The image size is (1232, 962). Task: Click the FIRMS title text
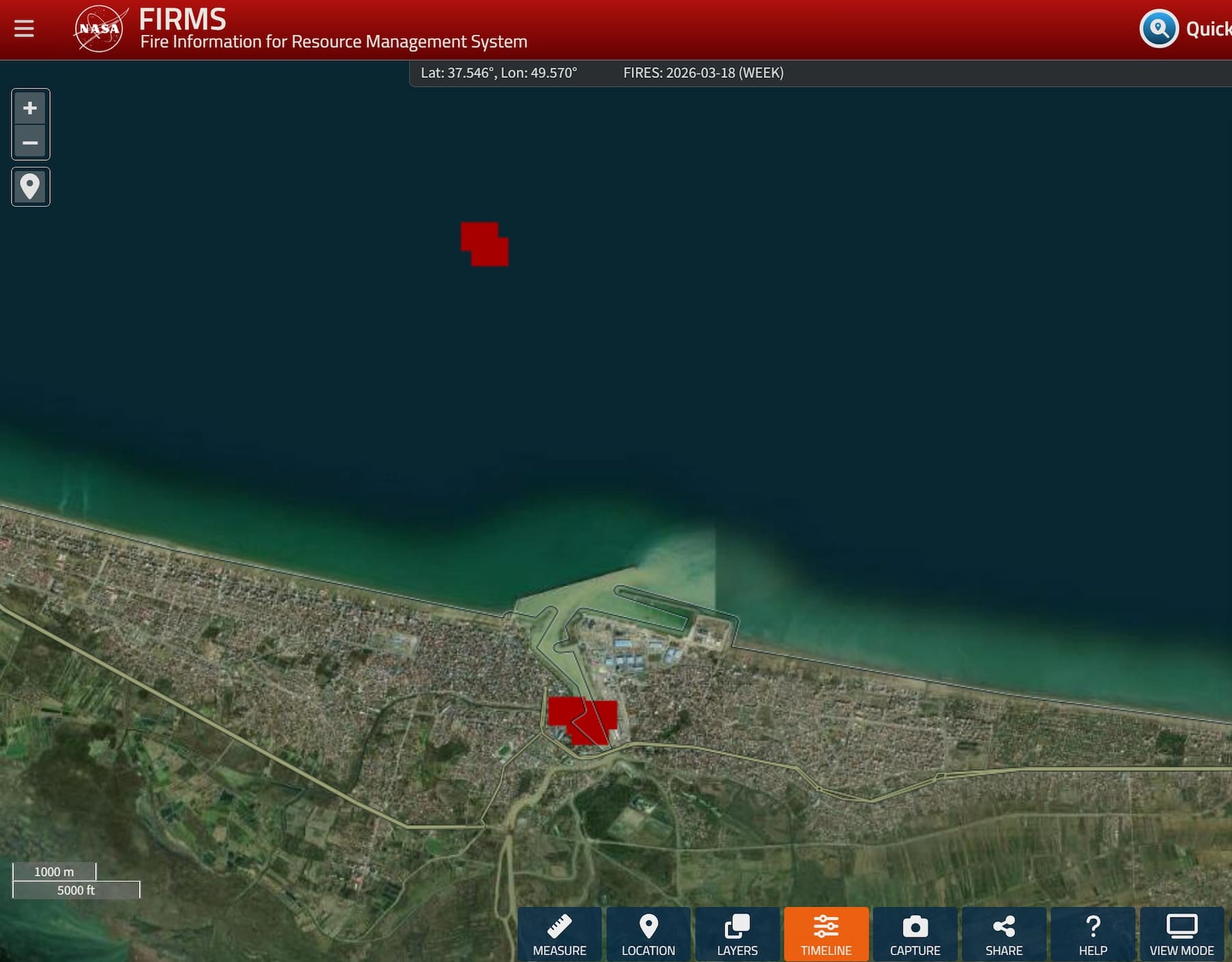point(183,20)
